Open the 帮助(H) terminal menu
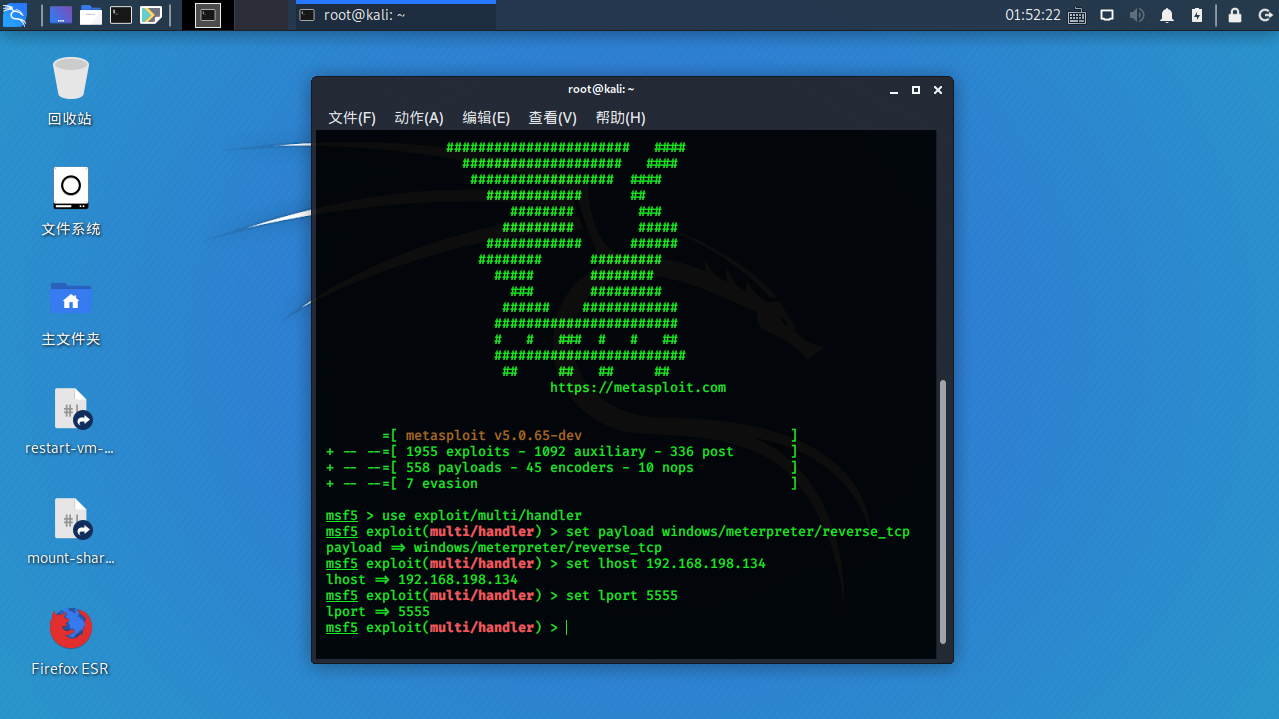 (x=621, y=117)
